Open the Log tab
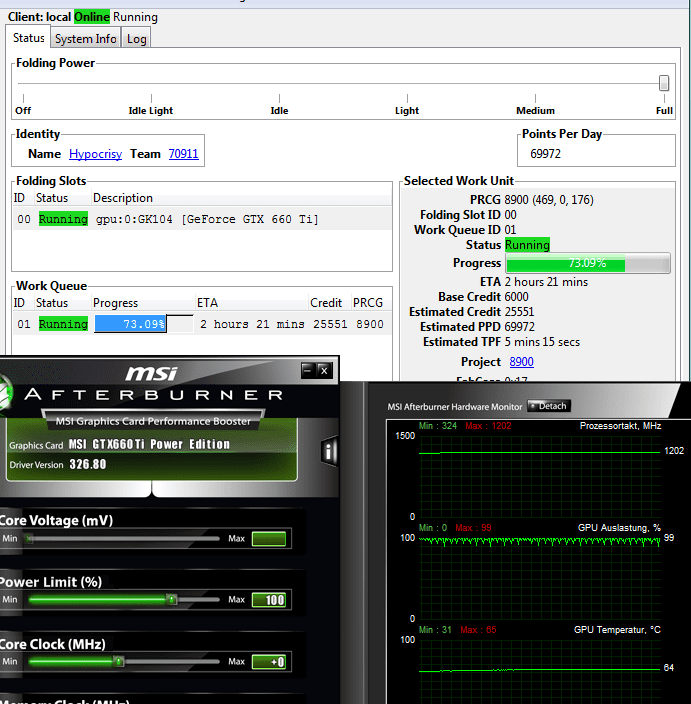 [x=136, y=39]
